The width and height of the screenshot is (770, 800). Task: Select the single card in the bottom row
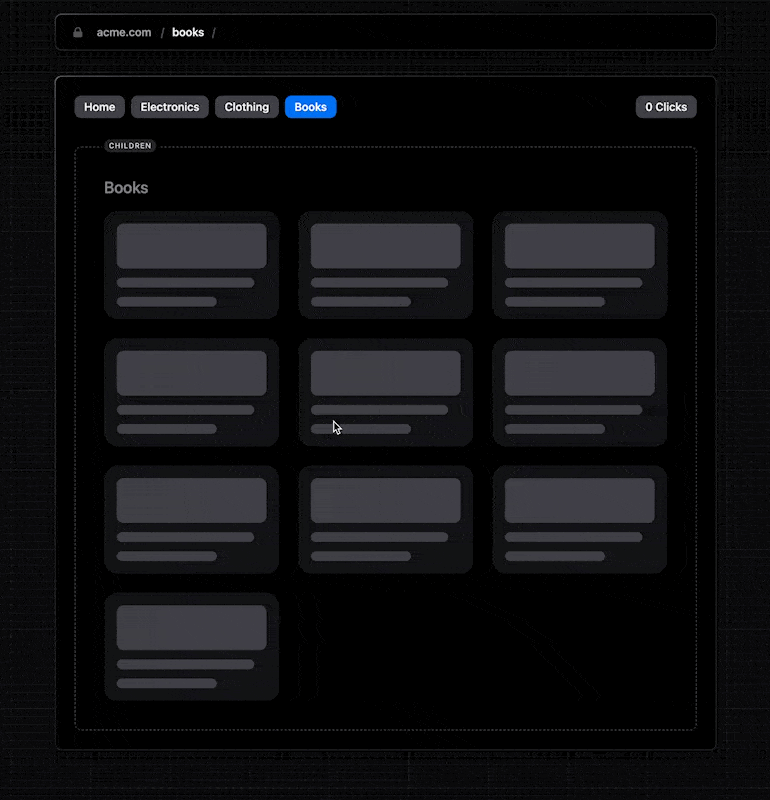pos(191,646)
